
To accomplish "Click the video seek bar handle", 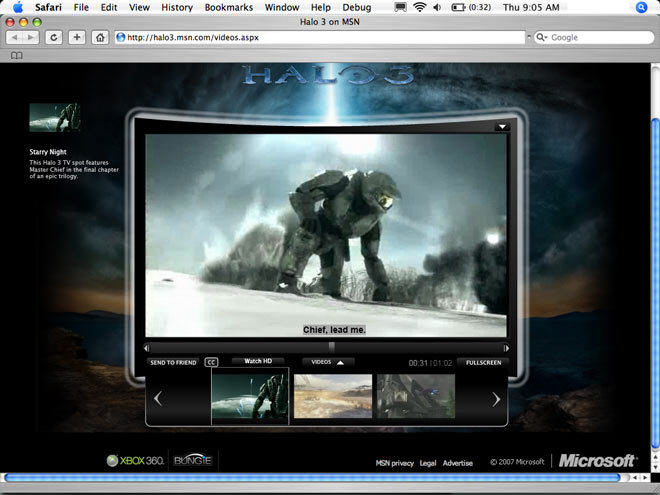I will tap(332, 347).
